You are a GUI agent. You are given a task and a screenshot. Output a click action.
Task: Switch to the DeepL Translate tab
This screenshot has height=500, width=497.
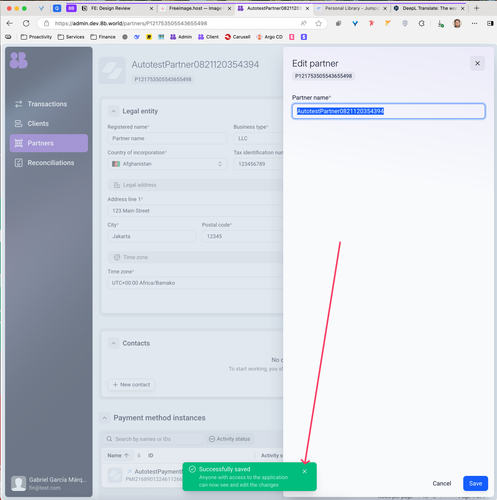pyautogui.click(x=429, y=8)
